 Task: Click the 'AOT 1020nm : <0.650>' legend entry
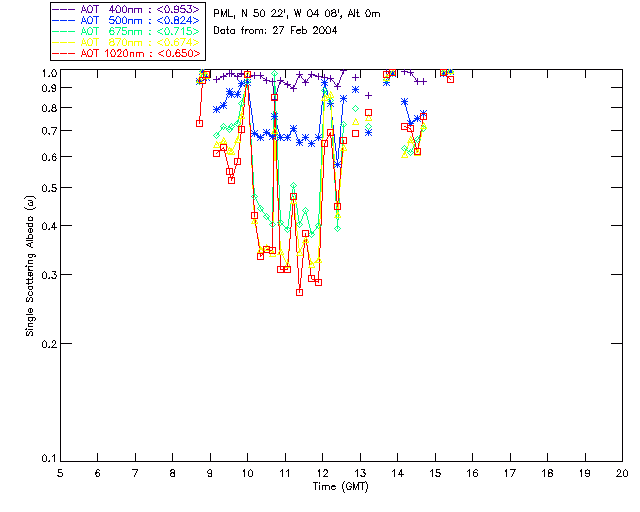click(x=128, y=53)
